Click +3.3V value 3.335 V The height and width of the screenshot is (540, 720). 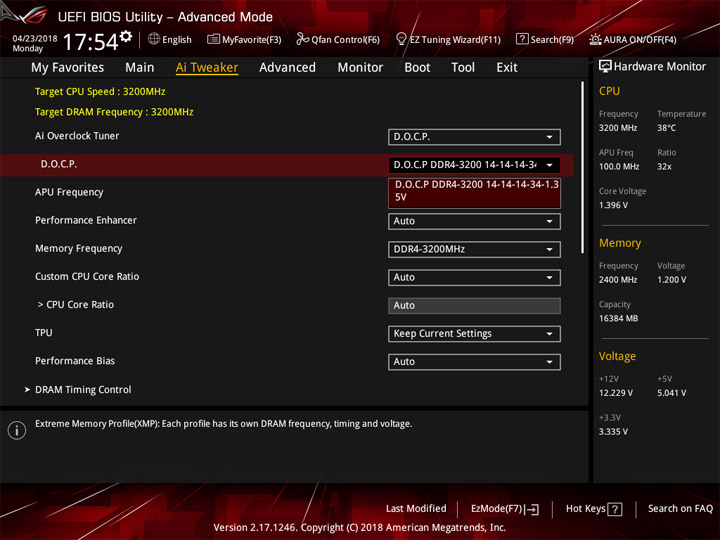(x=613, y=432)
